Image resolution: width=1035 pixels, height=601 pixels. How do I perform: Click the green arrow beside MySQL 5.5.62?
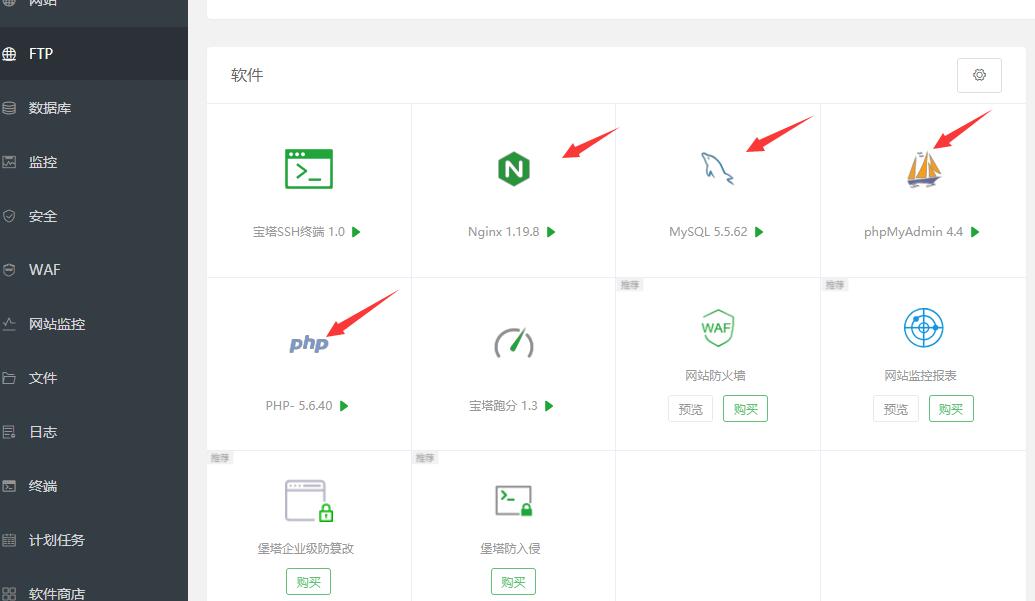[759, 232]
